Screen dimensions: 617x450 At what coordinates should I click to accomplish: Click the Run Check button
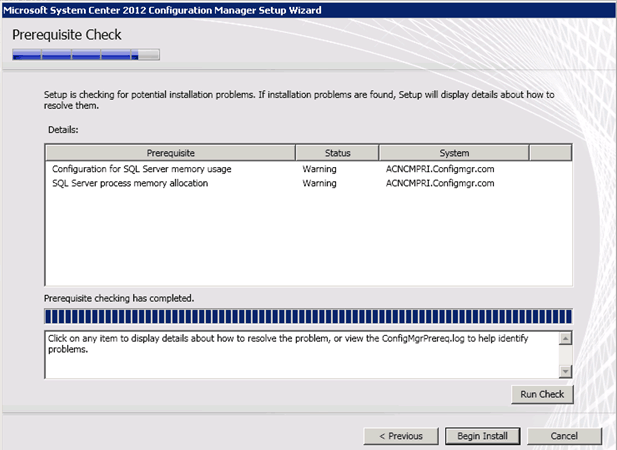(x=542, y=394)
